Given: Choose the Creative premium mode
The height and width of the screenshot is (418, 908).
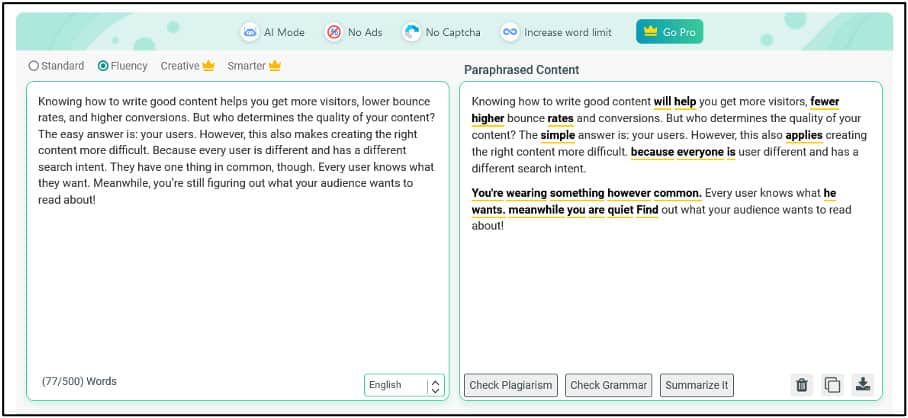Looking at the screenshot, I should [187, 66].
